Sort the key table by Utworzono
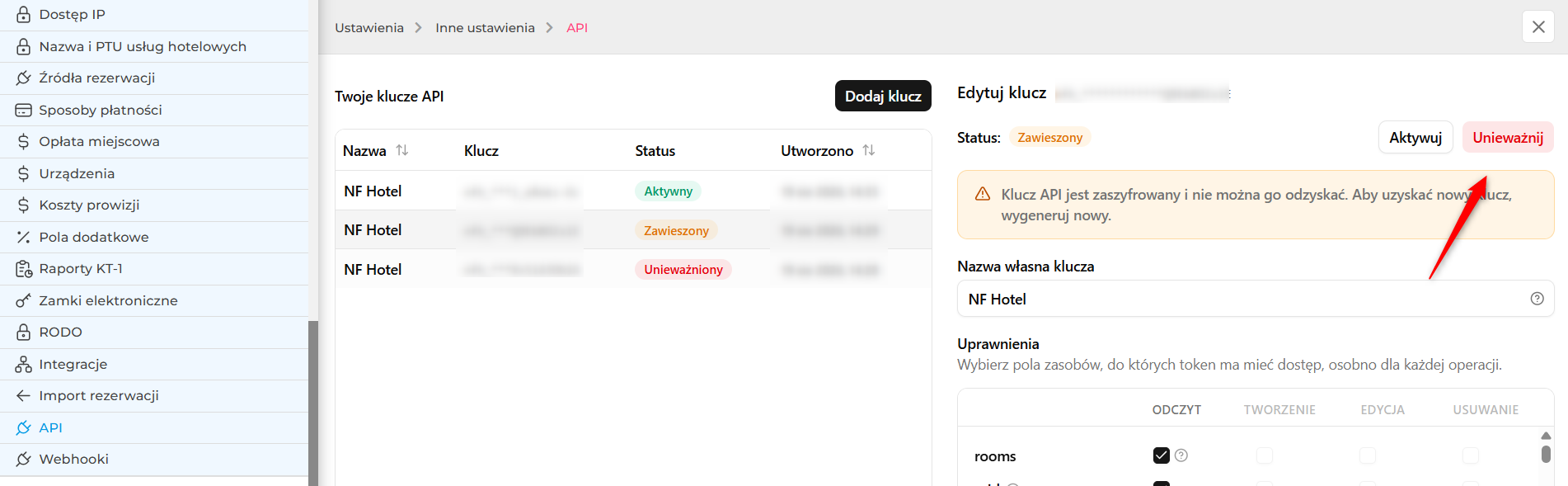This screenshot has height=486, width=1568. click(x=868, y=150)
